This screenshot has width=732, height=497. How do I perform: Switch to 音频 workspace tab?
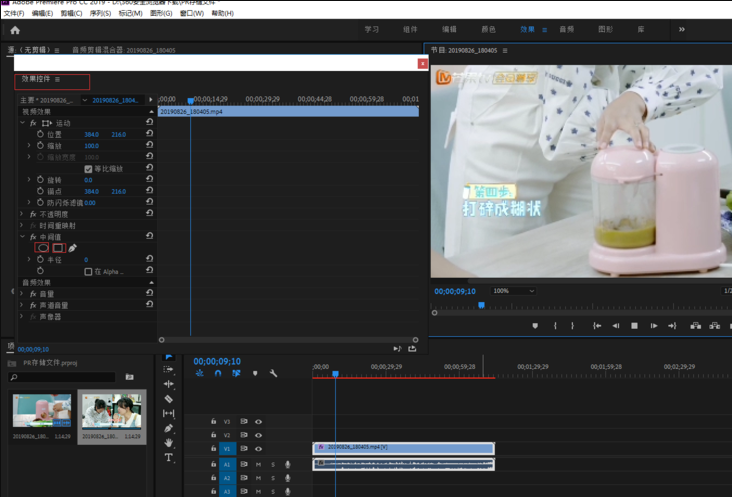coord(566,29)
